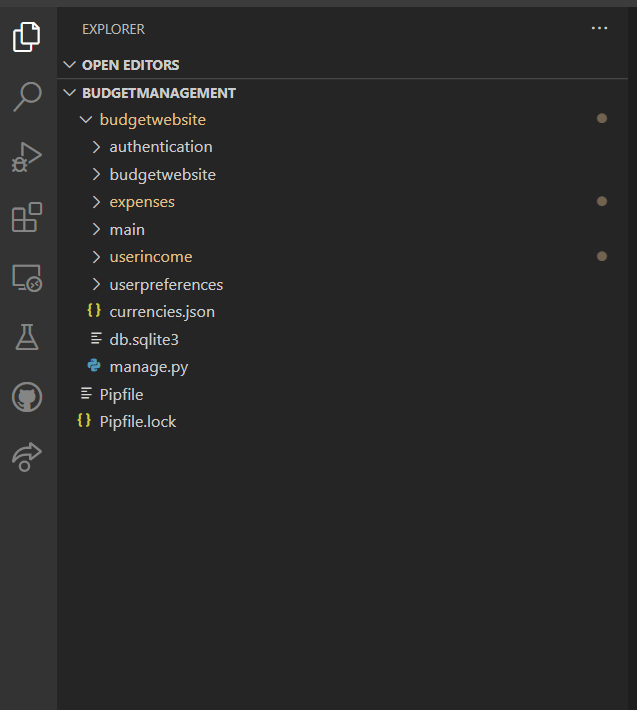The image size is (637, 710).
Task: Click the Pipfile lines icon
Action: click(86, 393)
